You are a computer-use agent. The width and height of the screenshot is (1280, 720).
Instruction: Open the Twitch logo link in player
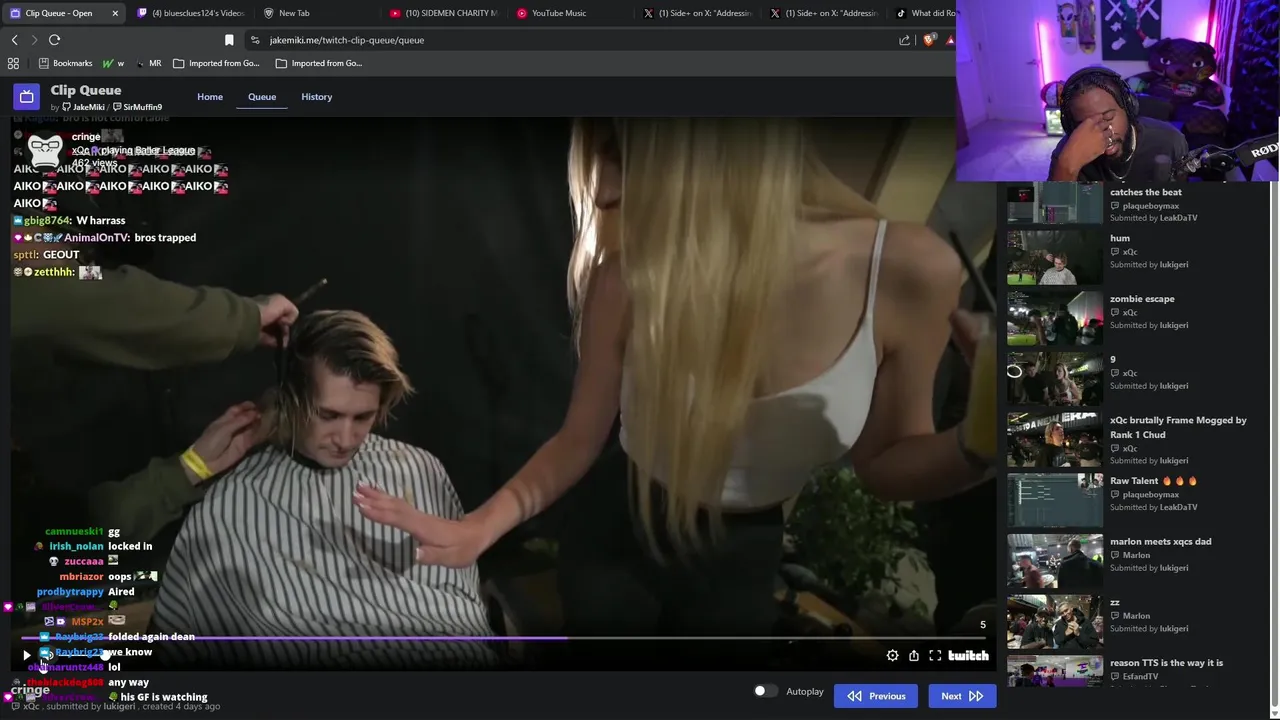click(x=968, y=656)
